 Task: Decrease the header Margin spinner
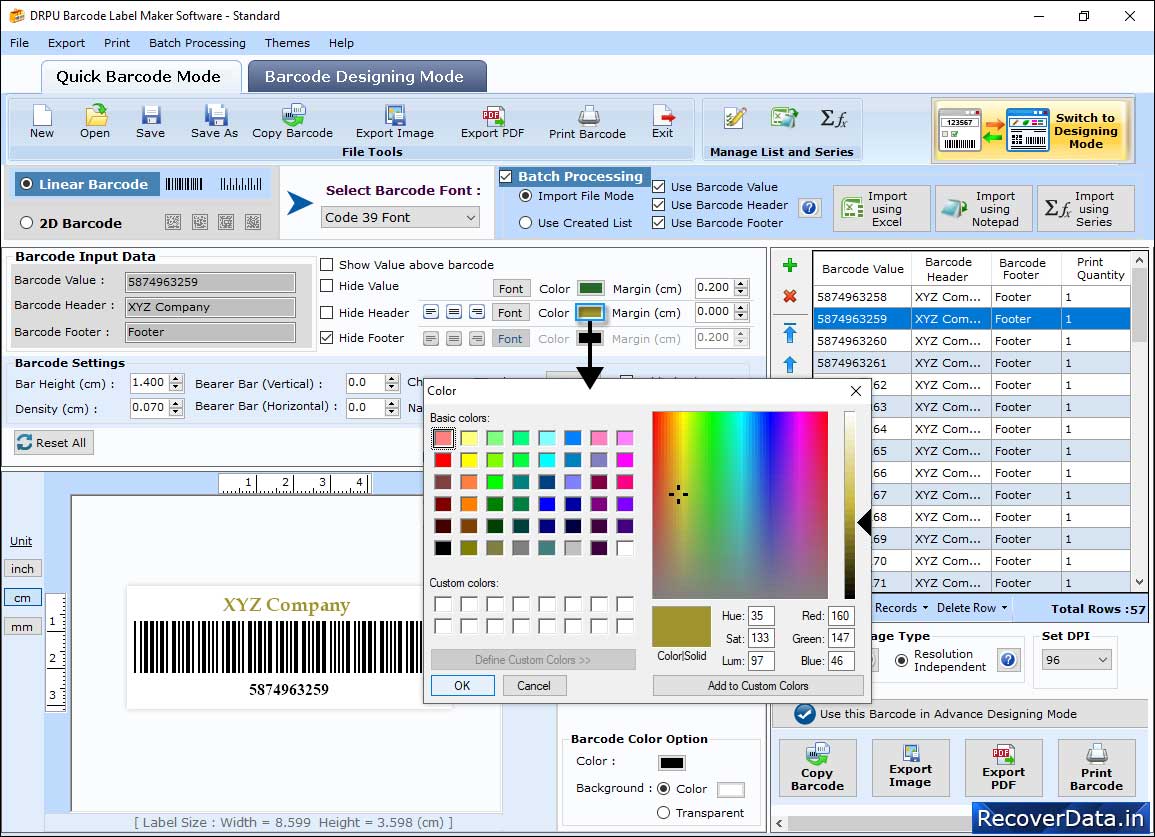click(x=741, y=316)
